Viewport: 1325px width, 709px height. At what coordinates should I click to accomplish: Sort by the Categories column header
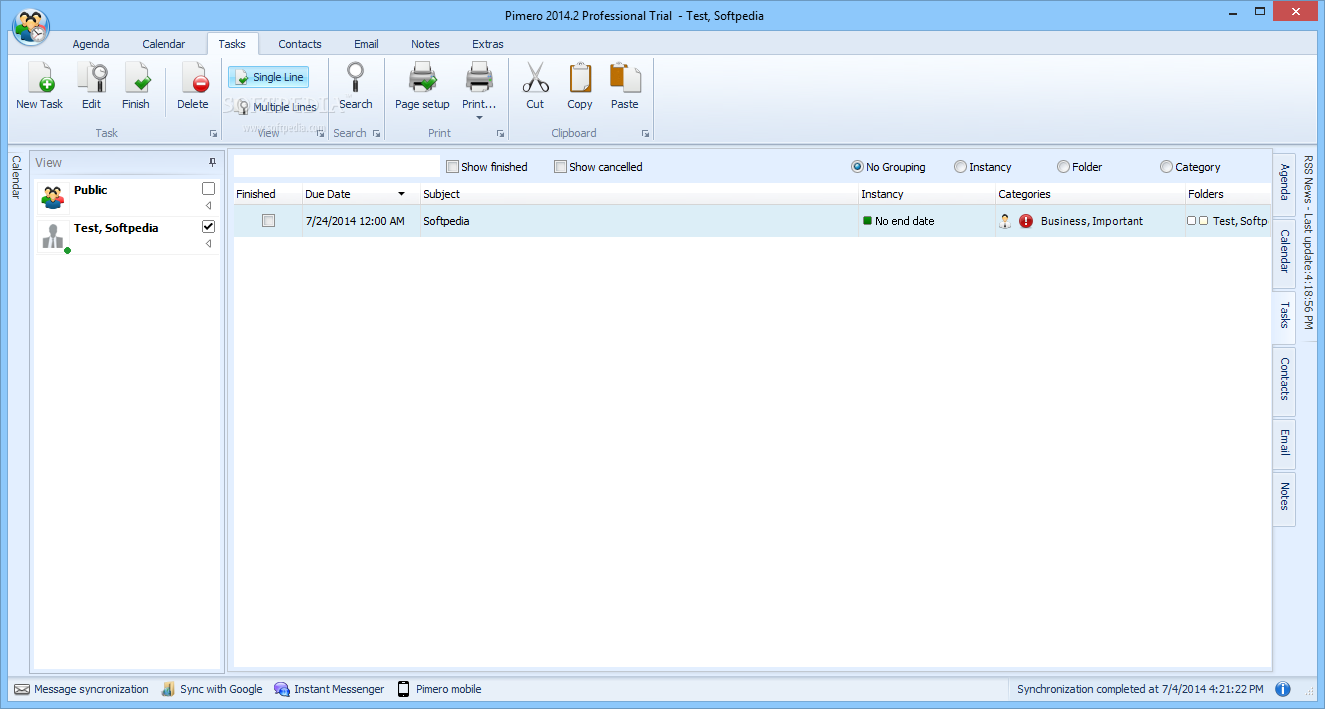click(x=1090, y=194)
